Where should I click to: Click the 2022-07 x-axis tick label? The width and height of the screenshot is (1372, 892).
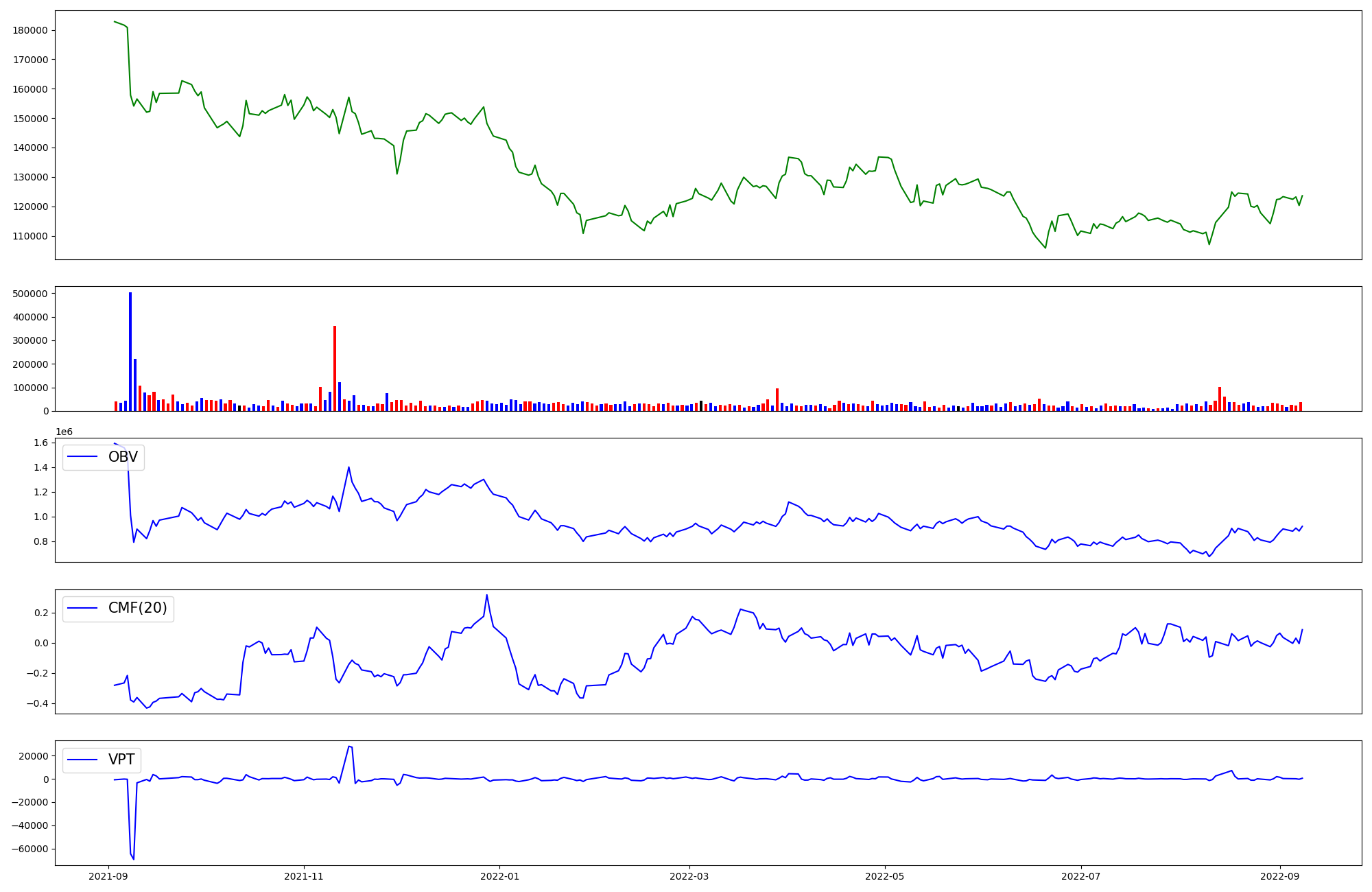1081,876
